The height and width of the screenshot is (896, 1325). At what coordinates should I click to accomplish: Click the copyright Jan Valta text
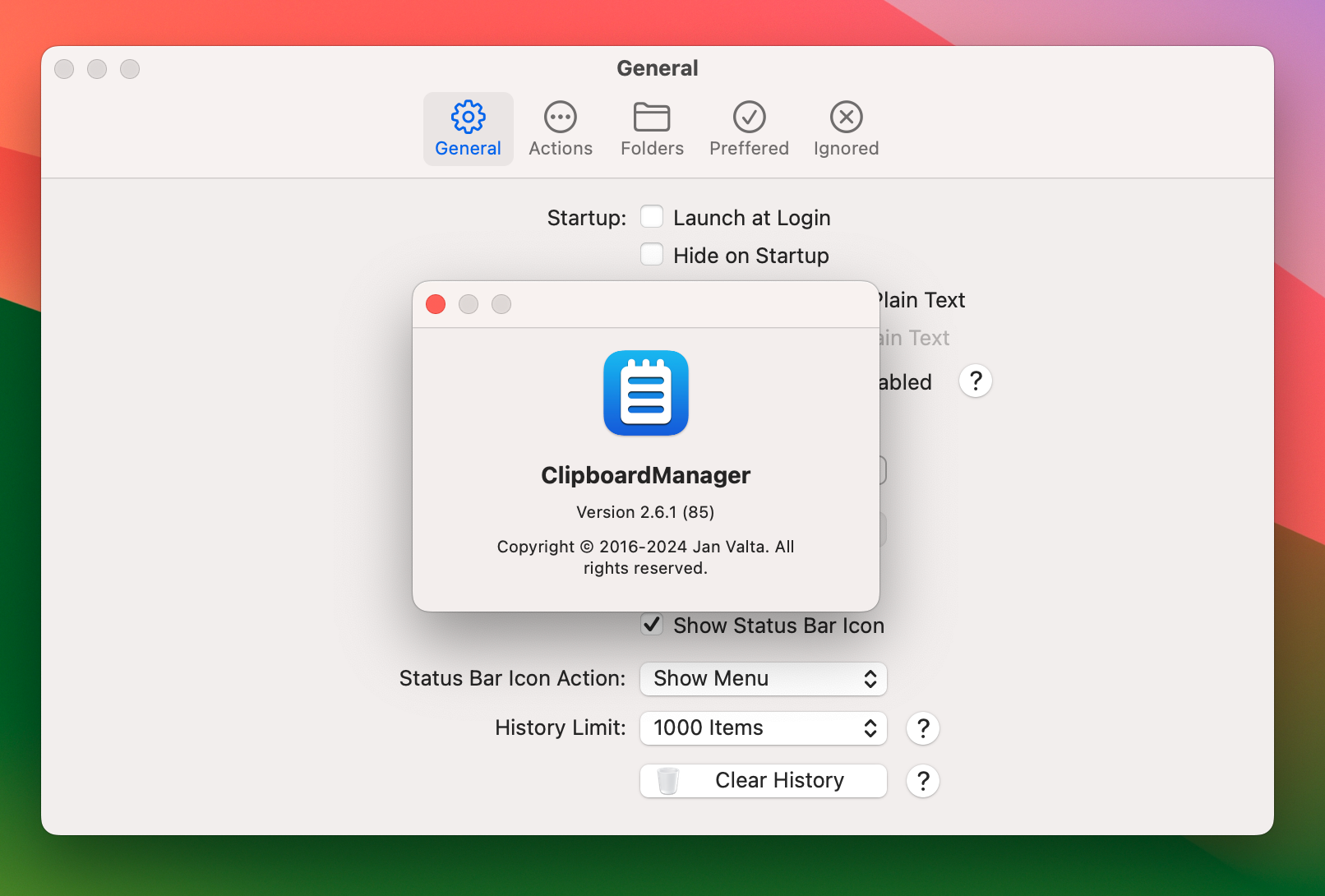point(645,557)
